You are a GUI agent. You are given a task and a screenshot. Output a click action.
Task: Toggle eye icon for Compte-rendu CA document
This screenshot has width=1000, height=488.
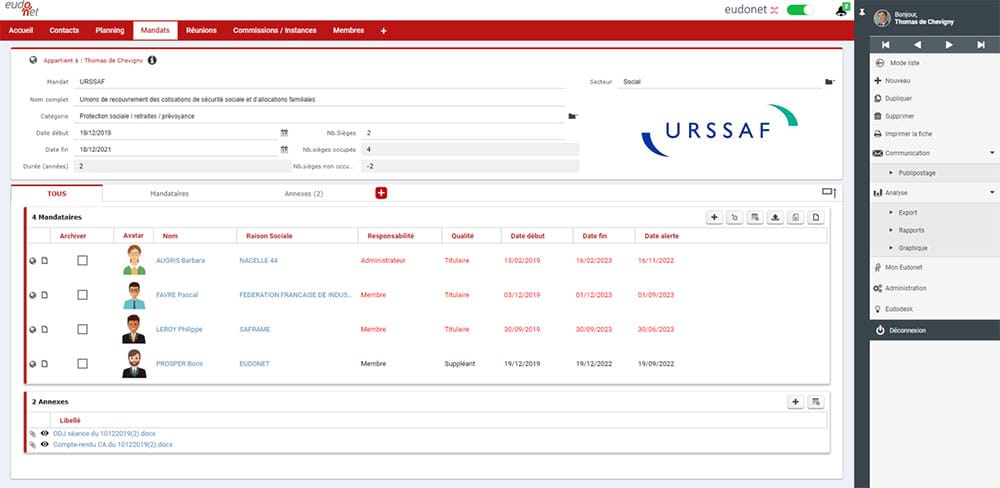click(45, 444)
